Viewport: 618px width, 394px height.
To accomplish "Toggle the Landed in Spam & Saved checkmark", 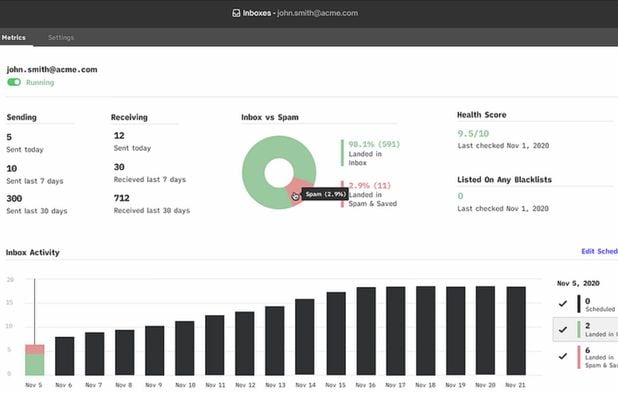I will 563,356.
